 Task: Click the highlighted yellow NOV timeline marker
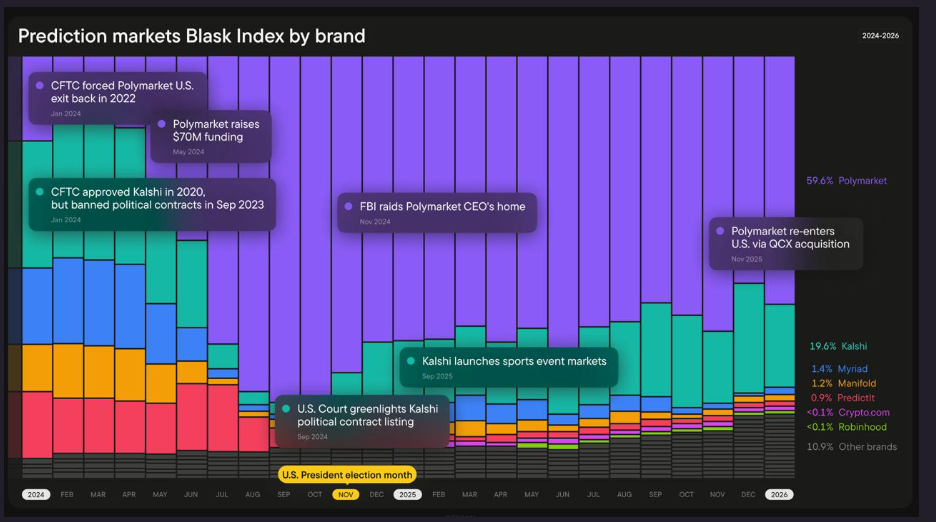[x=346, y=494]
